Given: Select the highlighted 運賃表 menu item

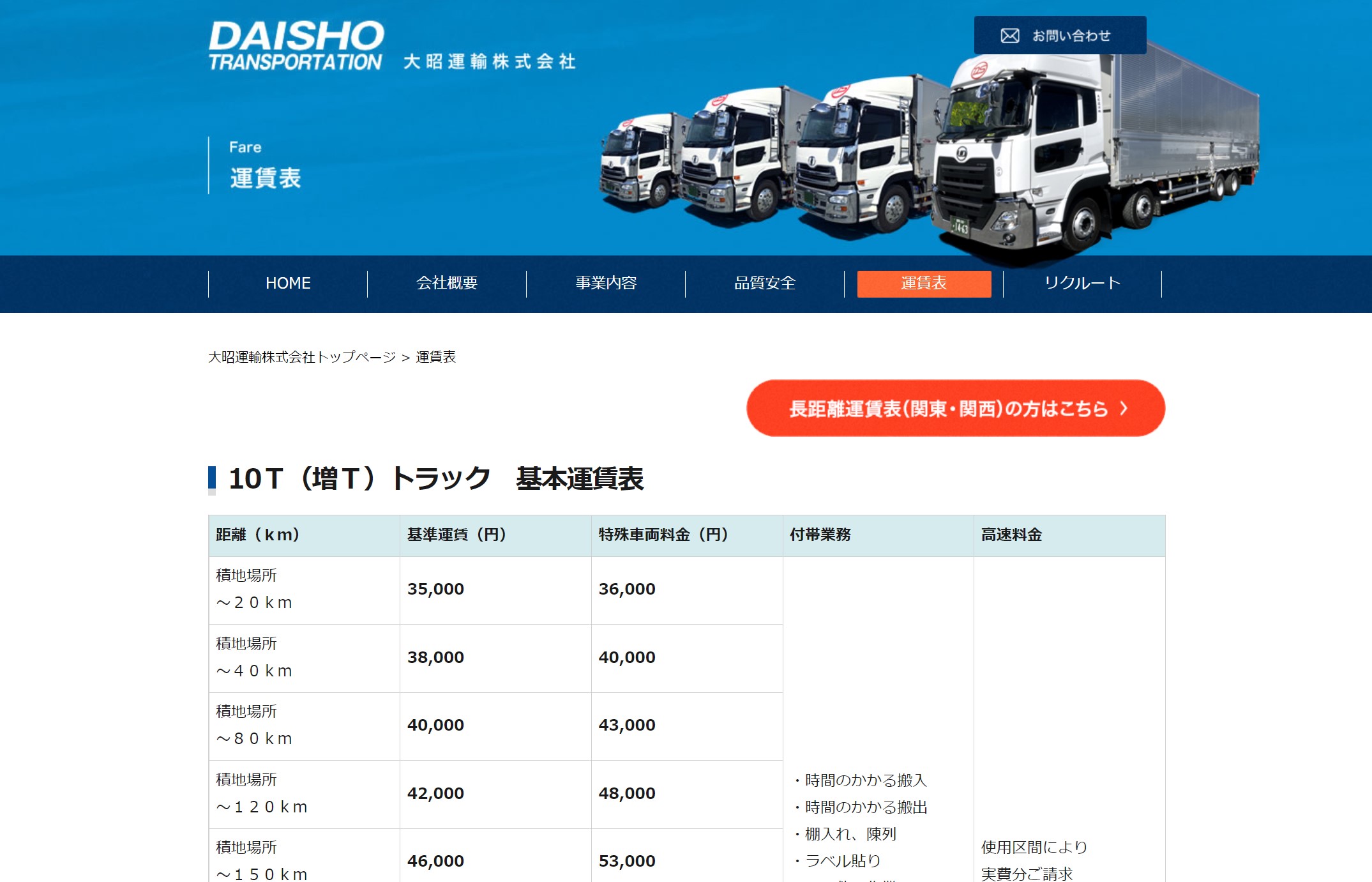Looking at the screenshot, I should tap(924, 284).
